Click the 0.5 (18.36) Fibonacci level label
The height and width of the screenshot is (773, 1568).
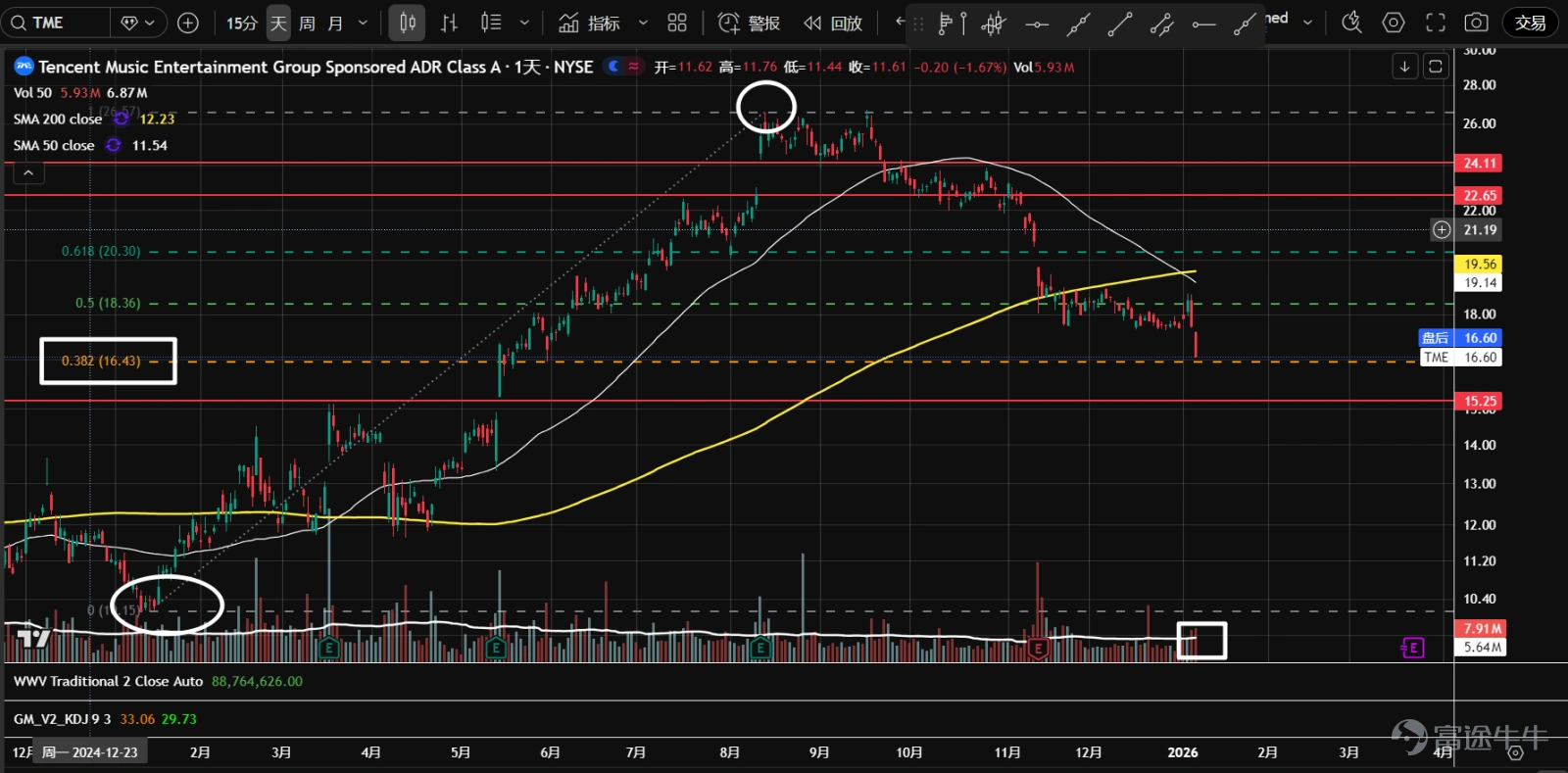tap(108, 303)
